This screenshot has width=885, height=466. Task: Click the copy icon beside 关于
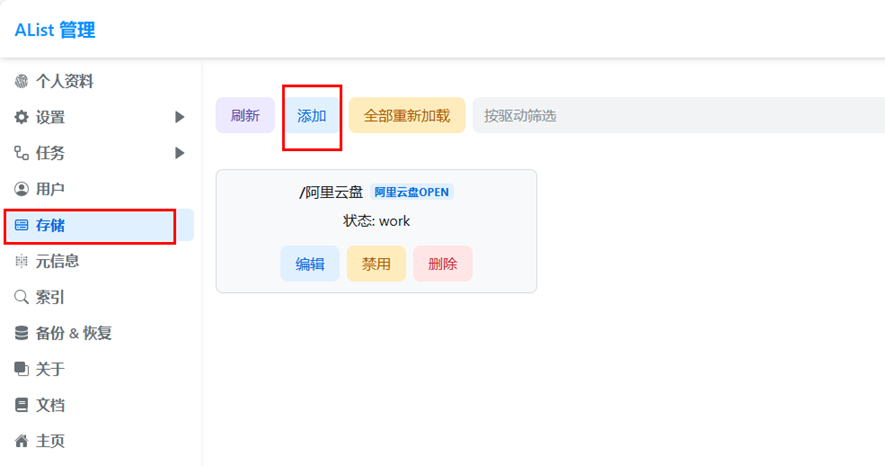(x=21, y=369)
